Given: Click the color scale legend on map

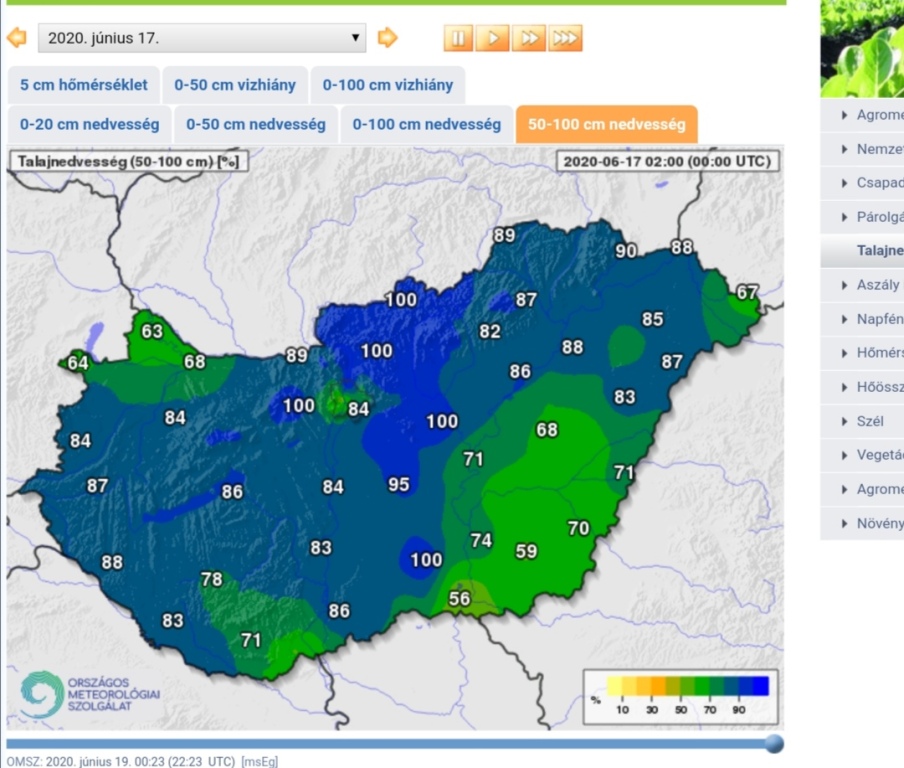Looking at the screenshot, I should (680, 695).
